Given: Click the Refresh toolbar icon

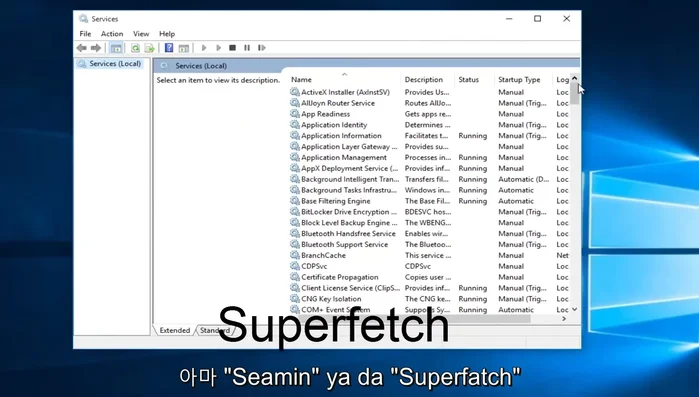Looking at the screenshot, I should click(135, 48).
